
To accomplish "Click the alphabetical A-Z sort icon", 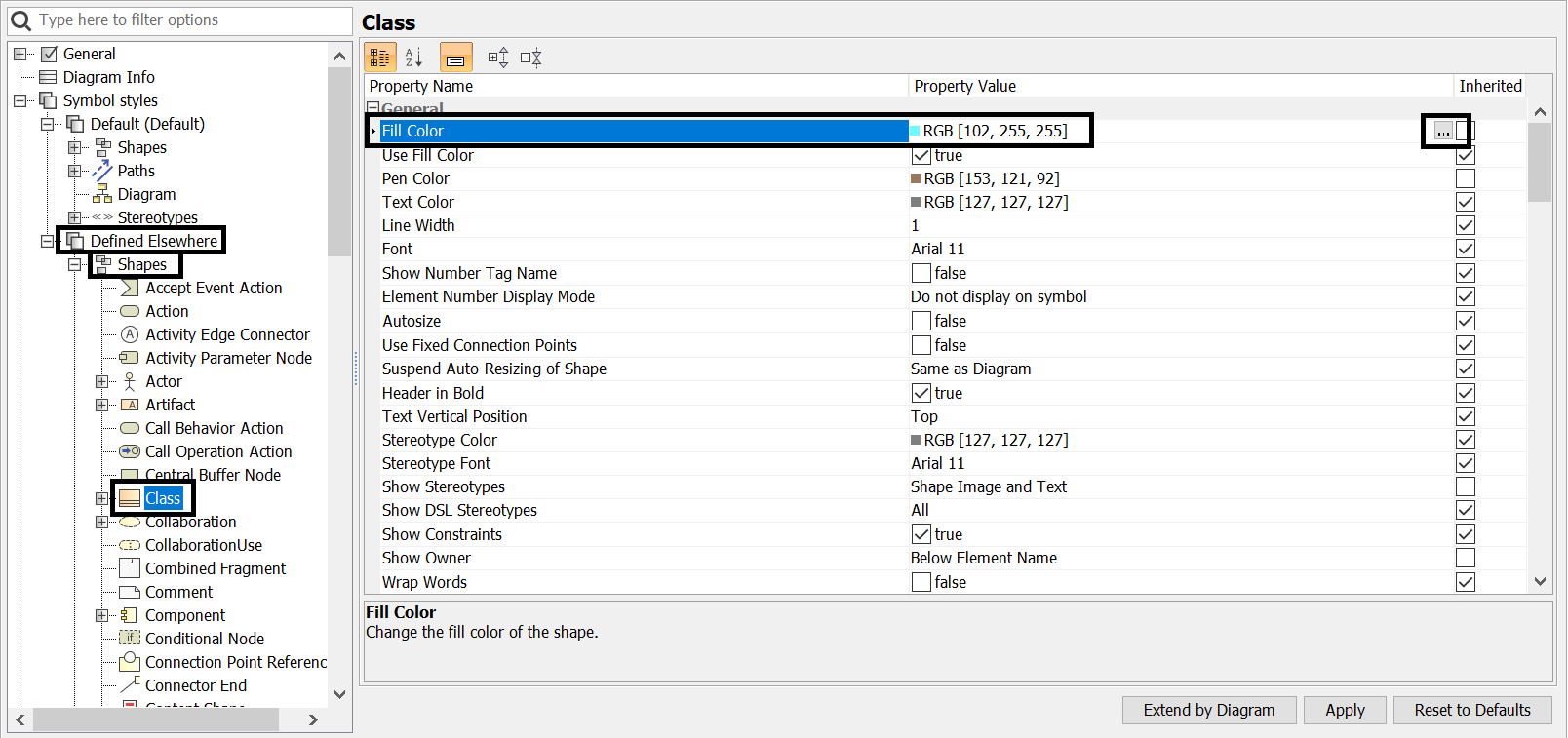I will tap(413, 58).
